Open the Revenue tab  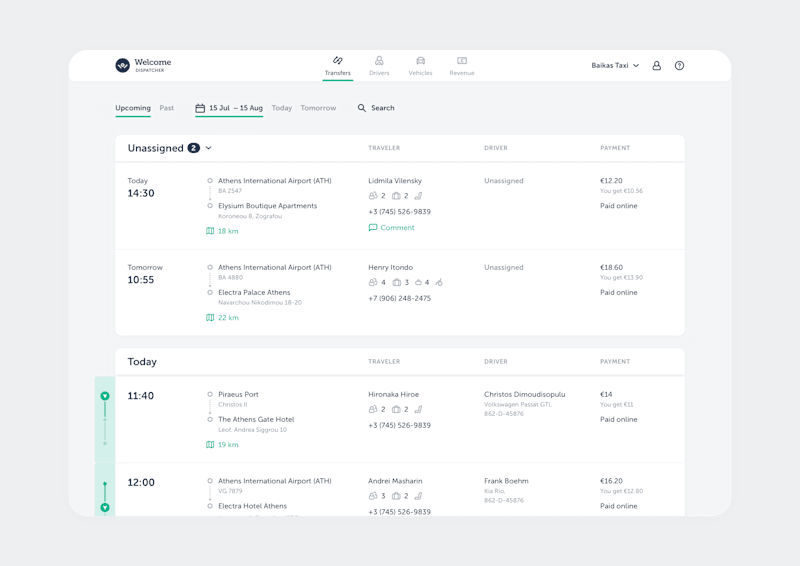462,66
